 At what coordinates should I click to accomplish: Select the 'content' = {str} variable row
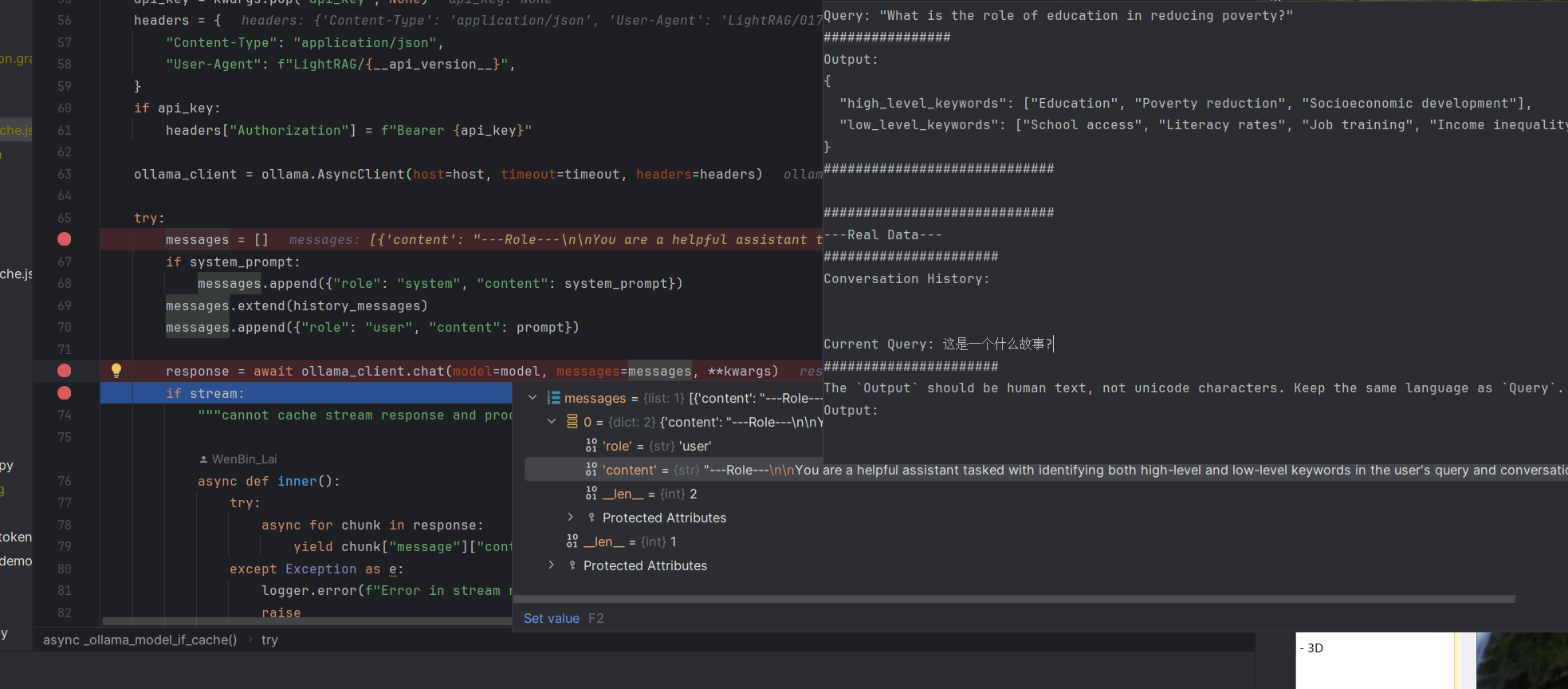[x=1046, y=470]
